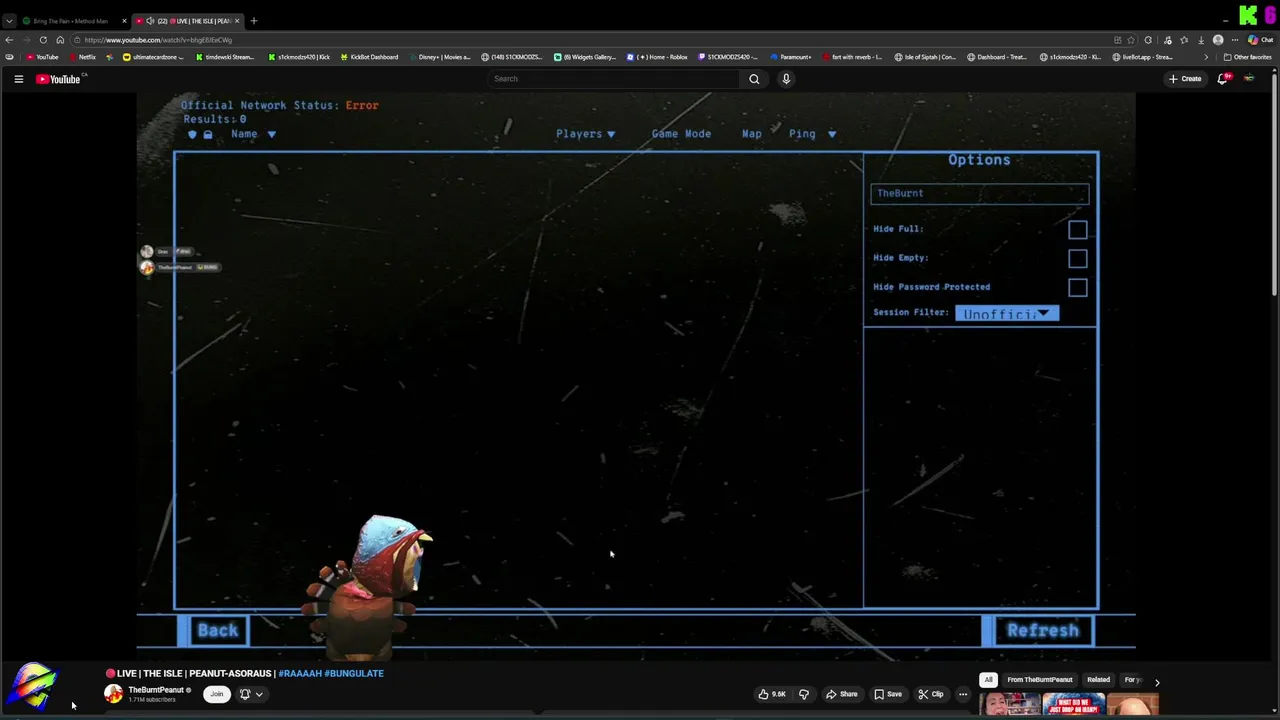Click #RAAAAH #BUNGULATE hashtag link

[x=331, y=674]
